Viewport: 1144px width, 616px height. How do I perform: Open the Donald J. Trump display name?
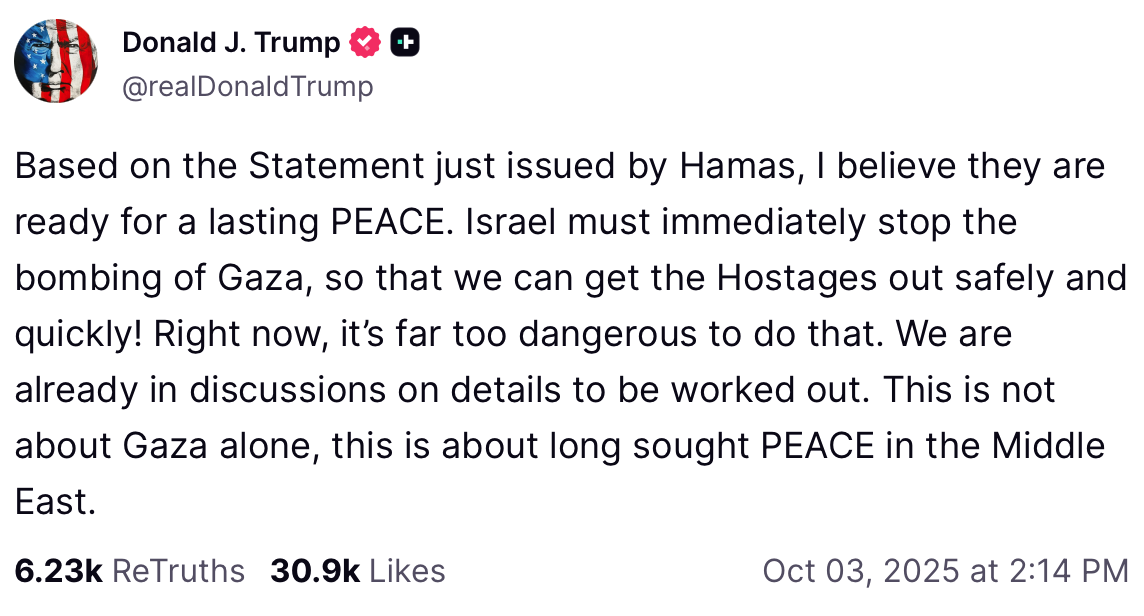point(231,42)
